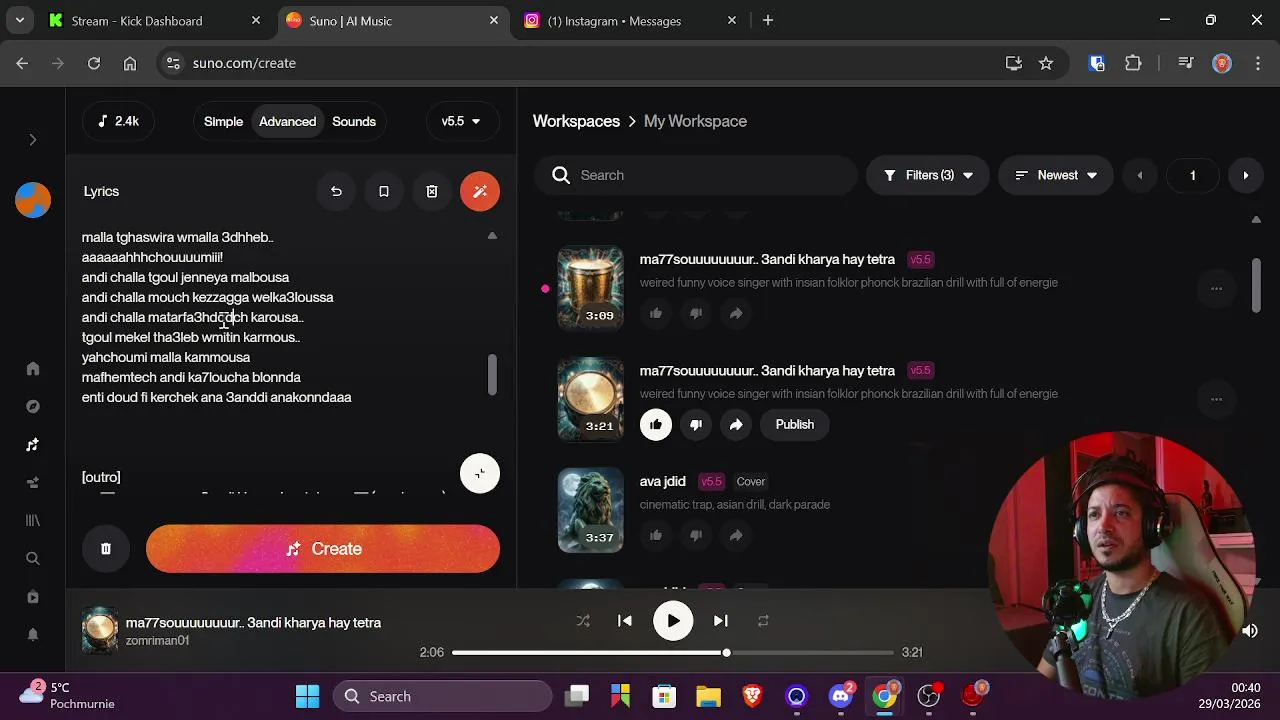Select the Create music note sidebar icon

click(x=33, y=445)
